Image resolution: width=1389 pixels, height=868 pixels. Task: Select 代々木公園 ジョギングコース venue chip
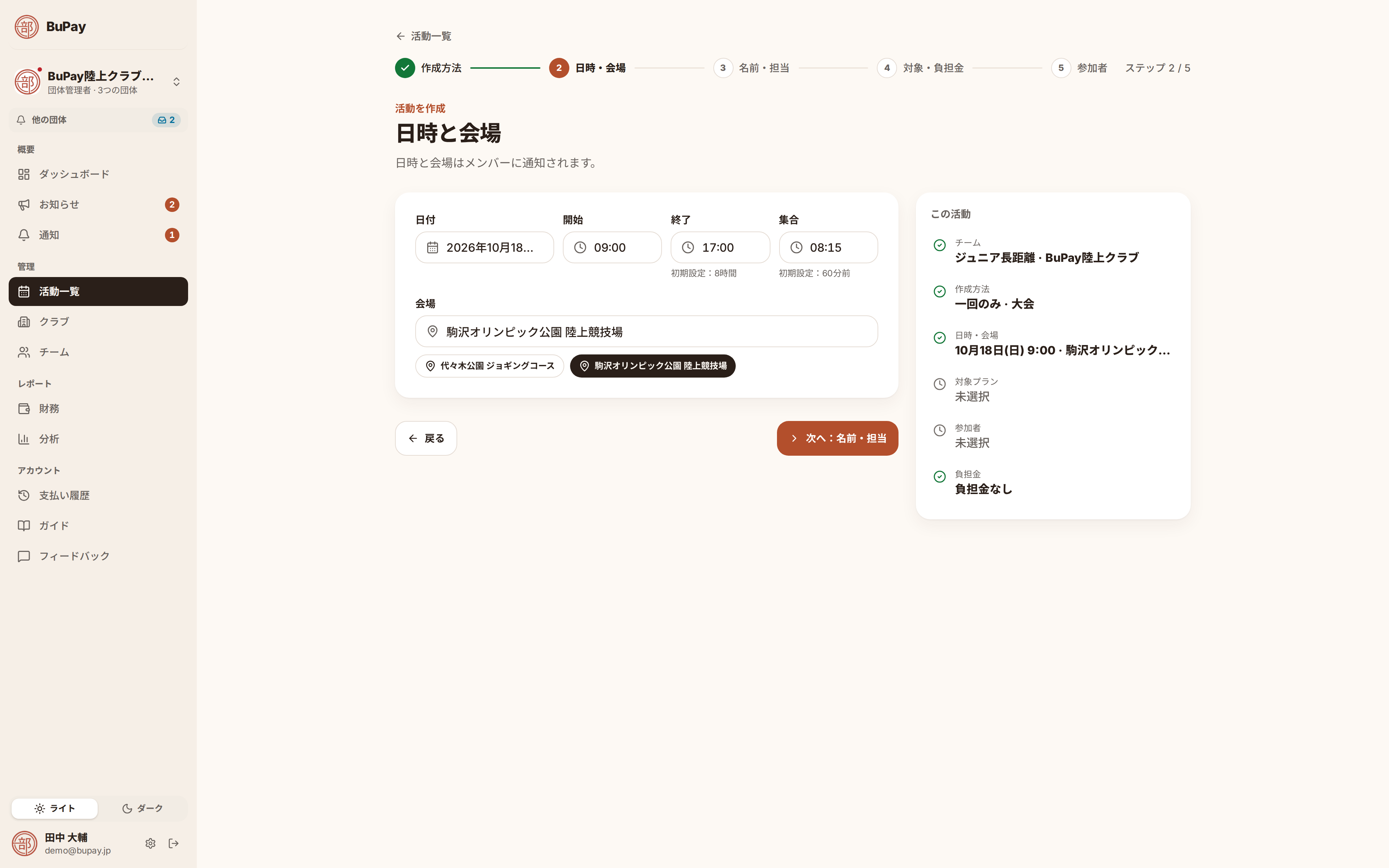tap(490, 366)
